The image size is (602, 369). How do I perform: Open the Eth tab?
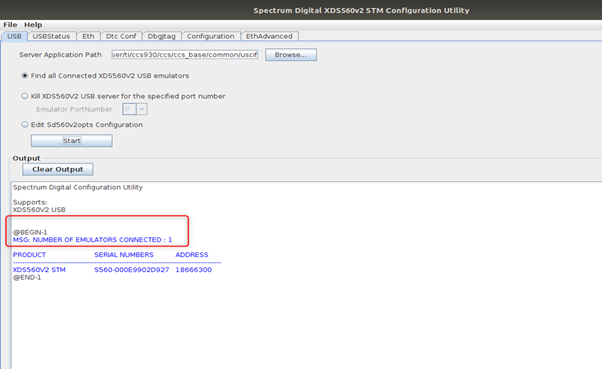[88, 36]
